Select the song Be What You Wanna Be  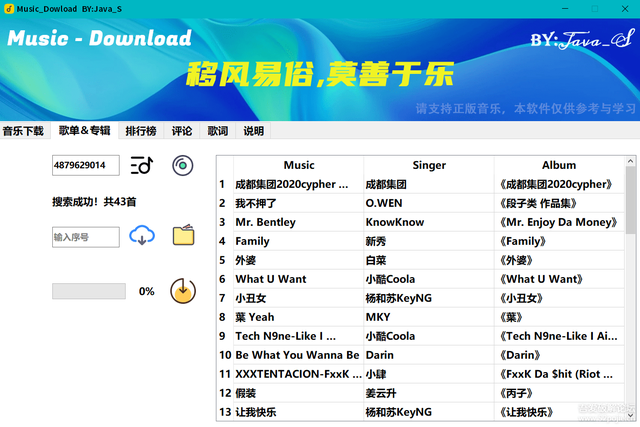pyautogui.click(x=297, y=355)
